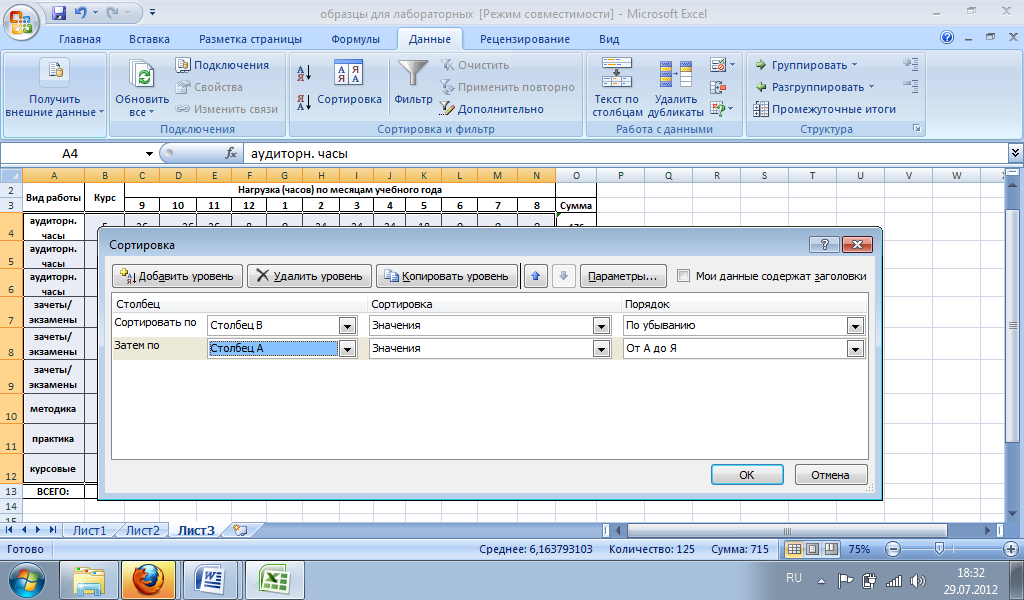
Task: Open What-if analysis icon
Action: pyautogui.click(x=718, y=108)
